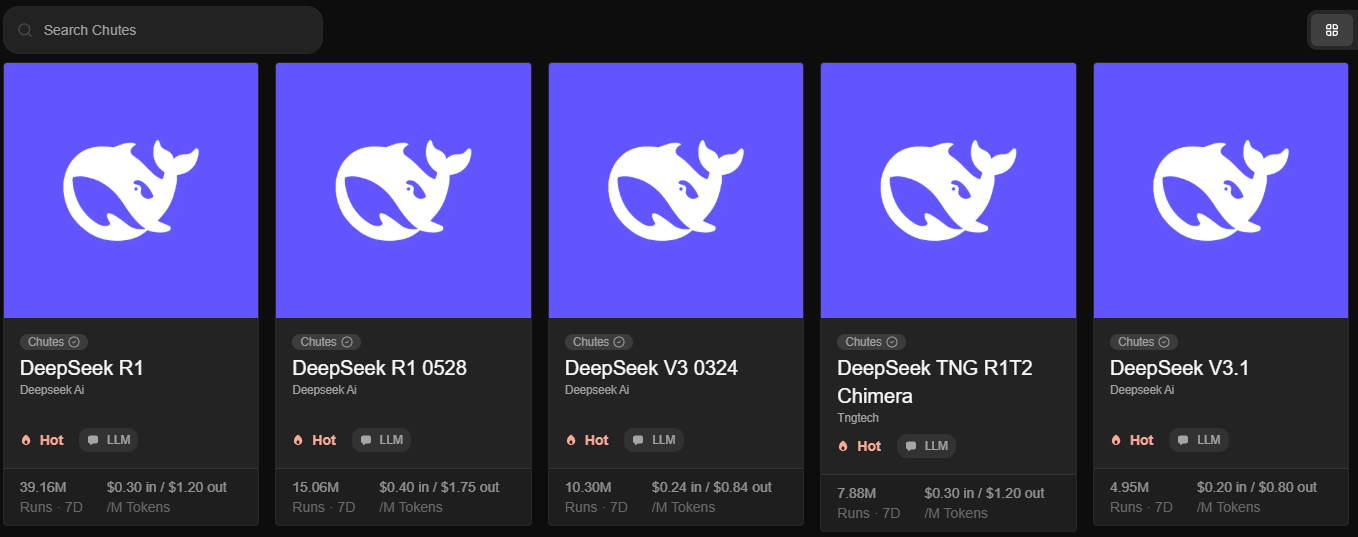The width and height of the screenshot is (1358, 537).
Task: Select the DeepSeek V3.1 title
Action: pyautogui.click(x=1179, y=368)
